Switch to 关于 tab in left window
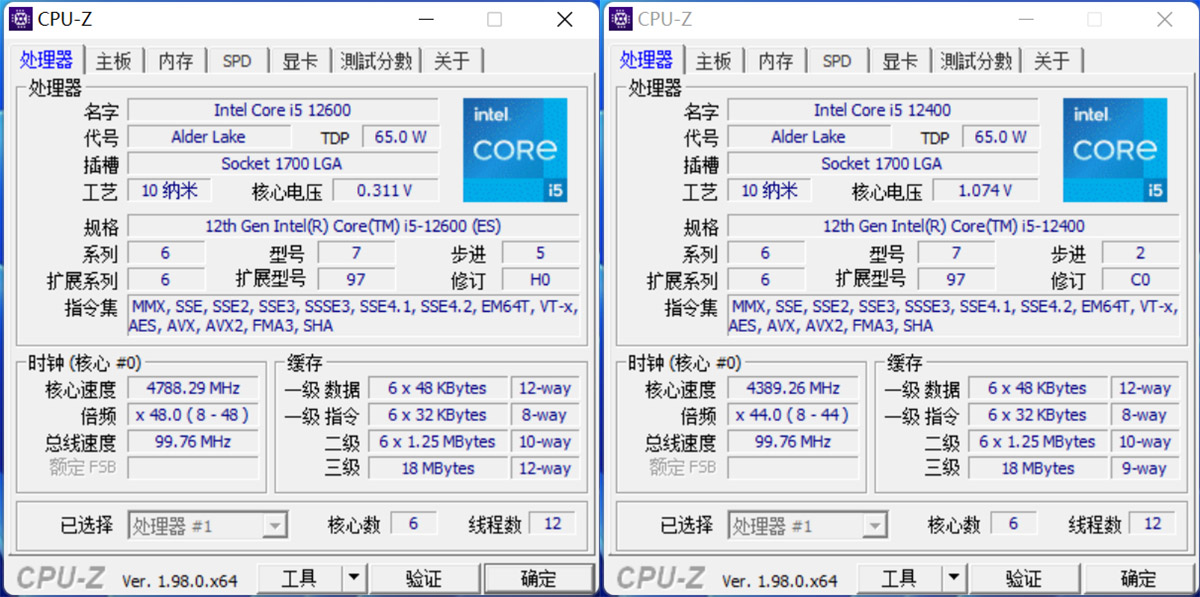This screenshot has width=1200, height=597. click(x=452, y=61)
